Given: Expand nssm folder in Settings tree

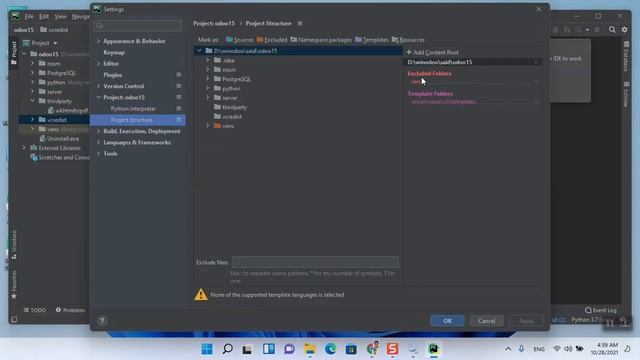Looking at the screenshot, I should [207, 69].
